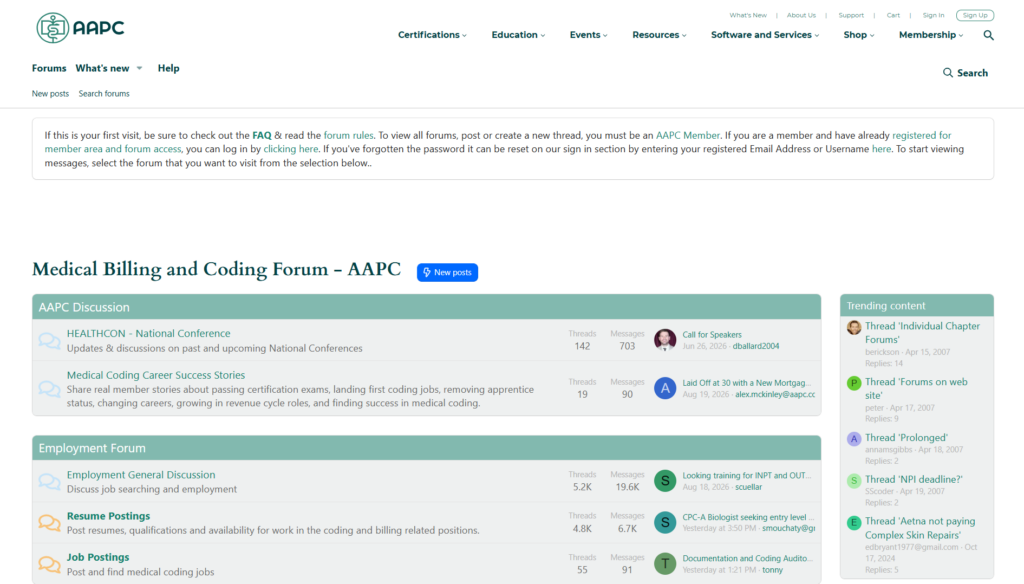Open trending Thread 'Prolonged'
1024x584 pixels.
(906, 438)
